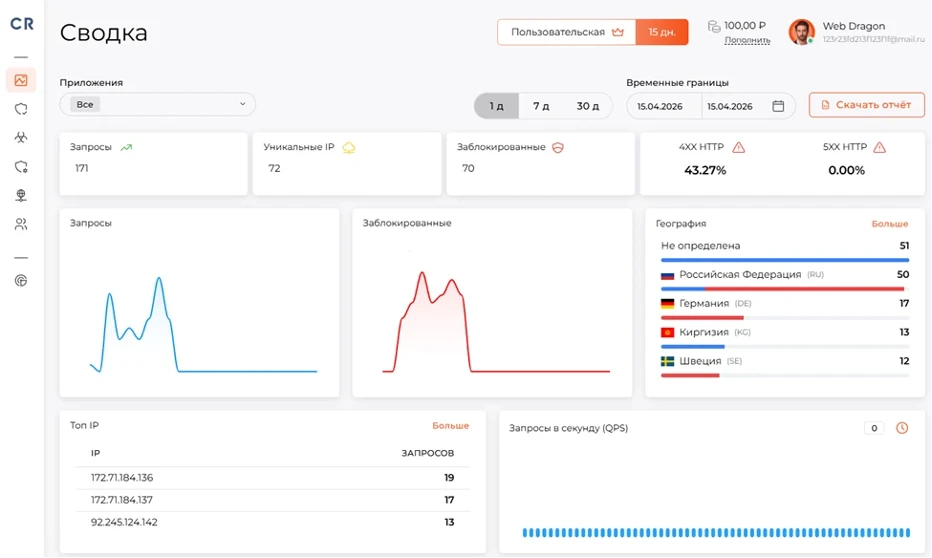Click the Скачать отчёт button
Screen dimensions: 932x558
[x=867, y=105]
